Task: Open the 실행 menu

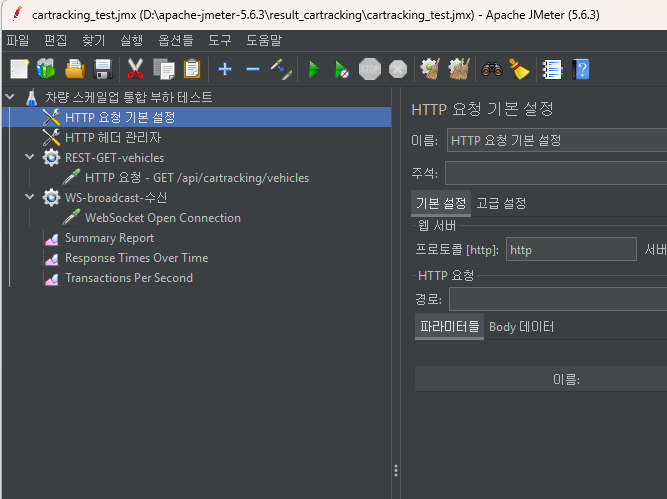Action: point(131,40)
